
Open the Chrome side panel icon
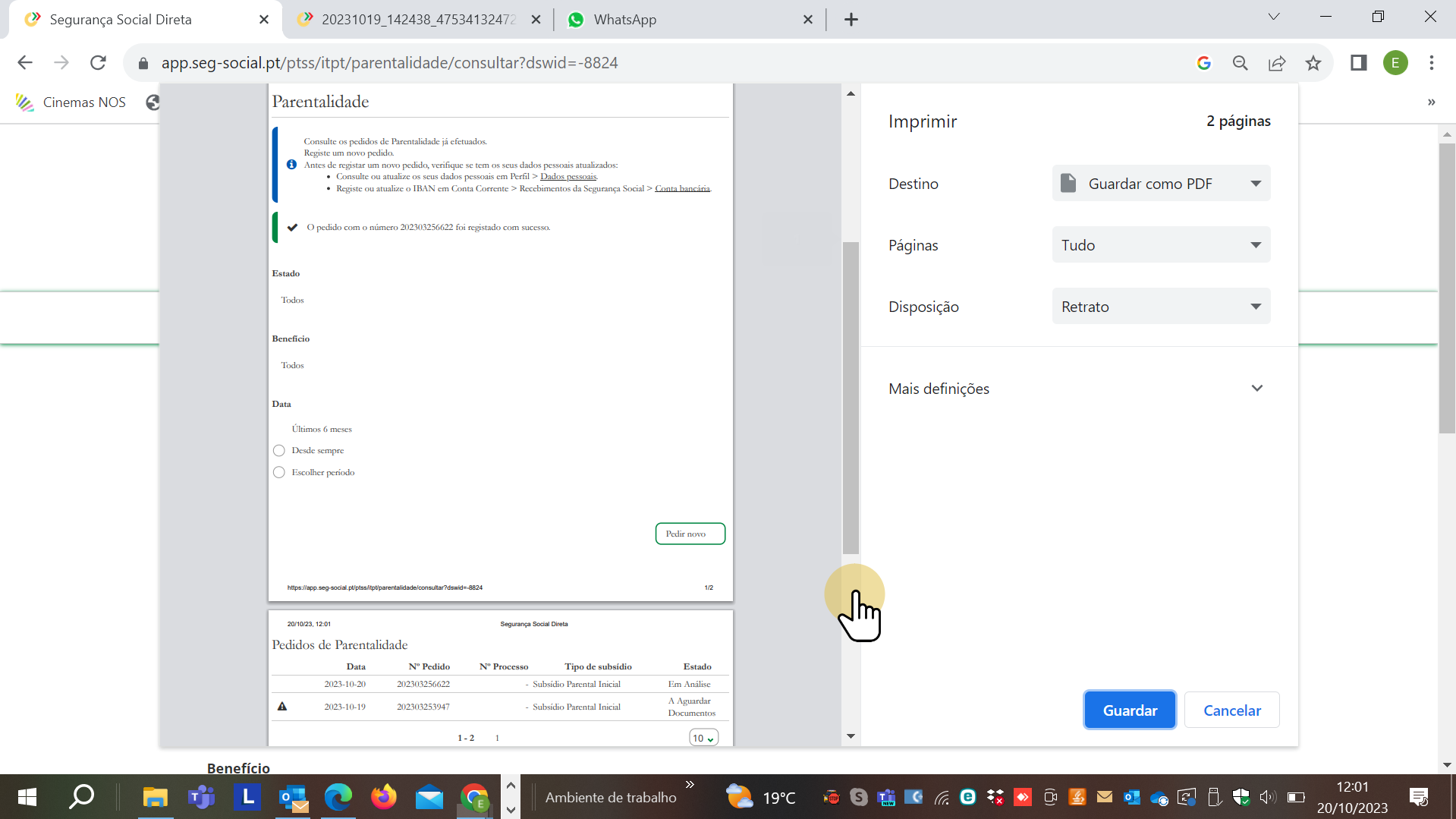(x=1358, y=63)
